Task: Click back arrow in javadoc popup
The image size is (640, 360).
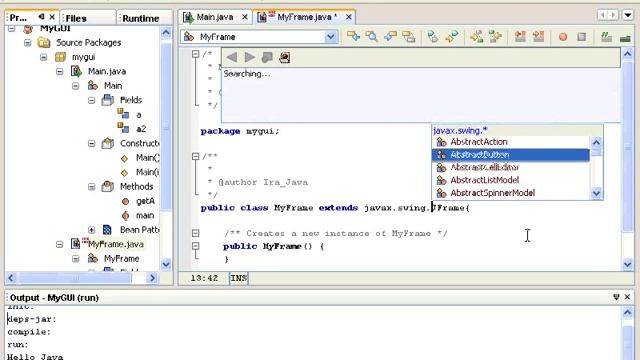Action: [231, 57]
